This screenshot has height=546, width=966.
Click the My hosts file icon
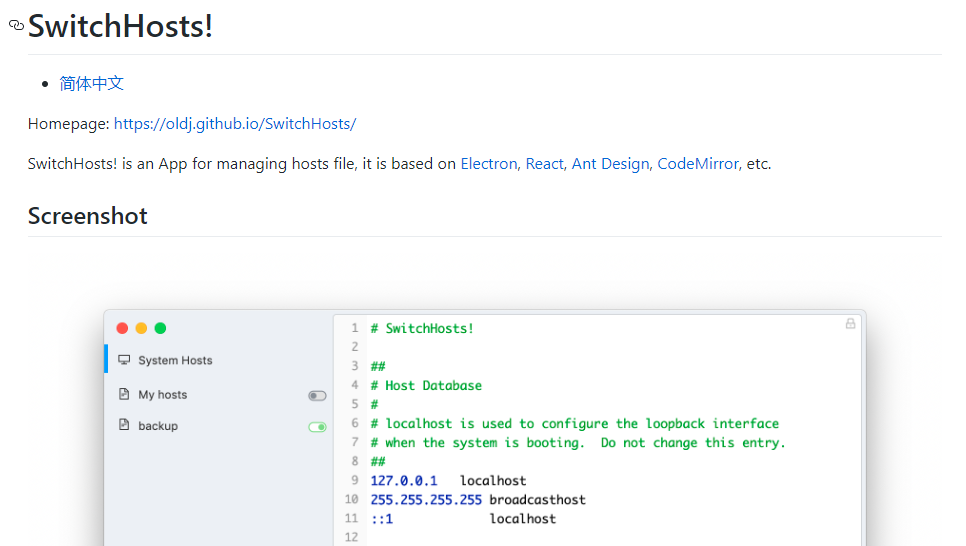click(x=124, y=394)
